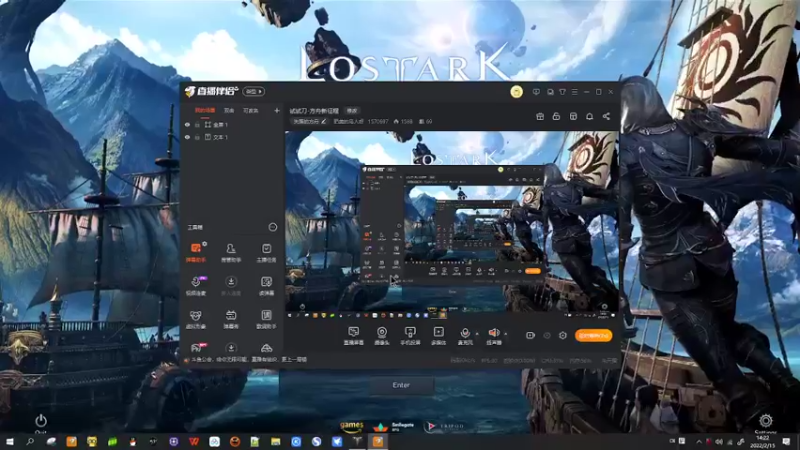Open the yellow user avatar in title bar
The width and height of the screenshot is (800, 450).
tap(516, 92)
